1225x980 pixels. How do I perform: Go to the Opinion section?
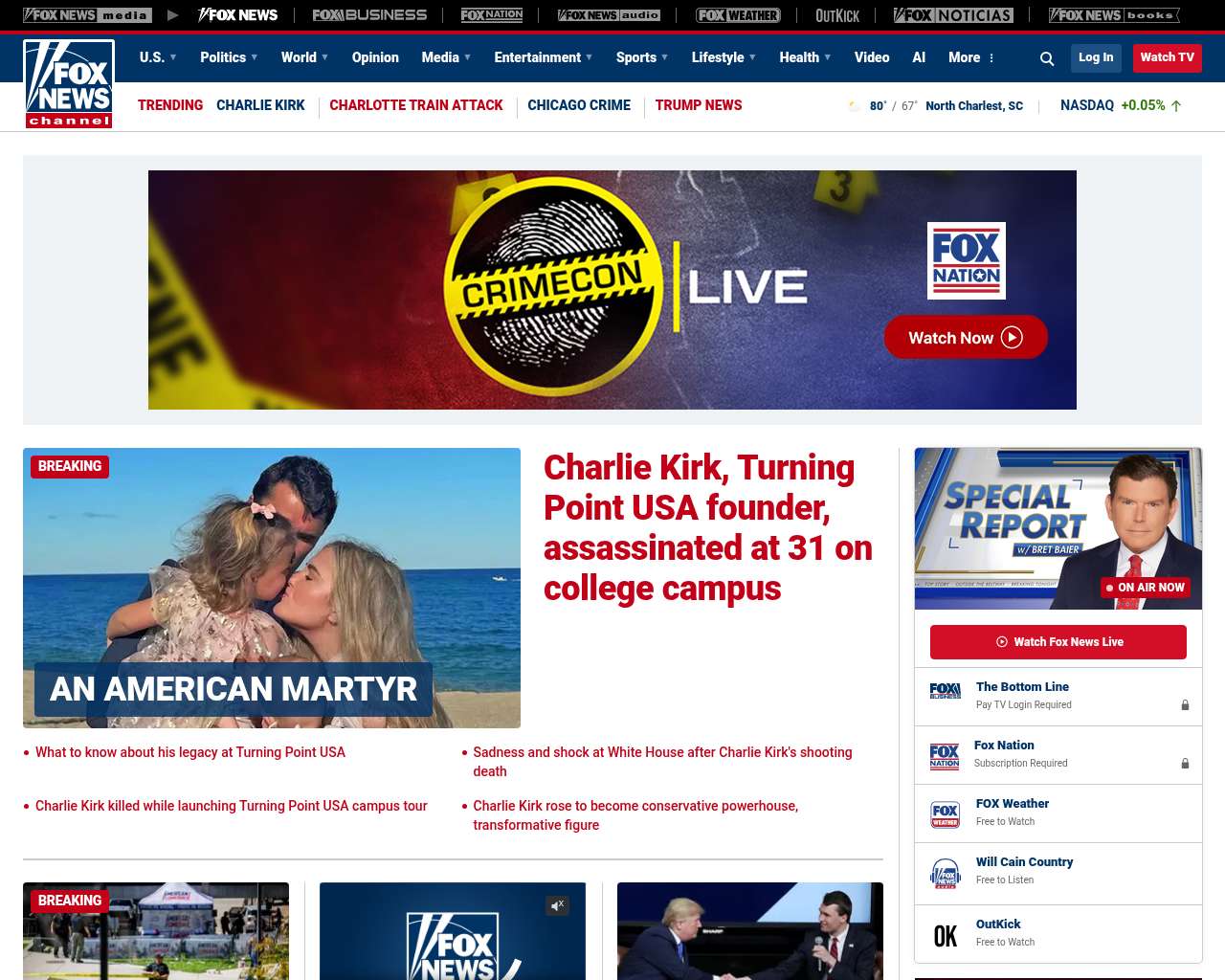click(x=375, y=57)
